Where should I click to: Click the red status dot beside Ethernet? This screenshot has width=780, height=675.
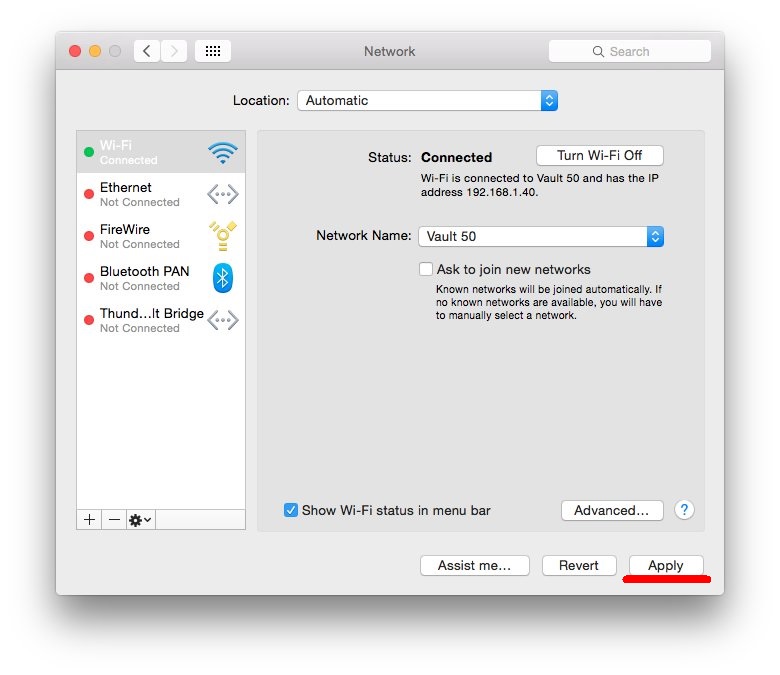[89, 194]
